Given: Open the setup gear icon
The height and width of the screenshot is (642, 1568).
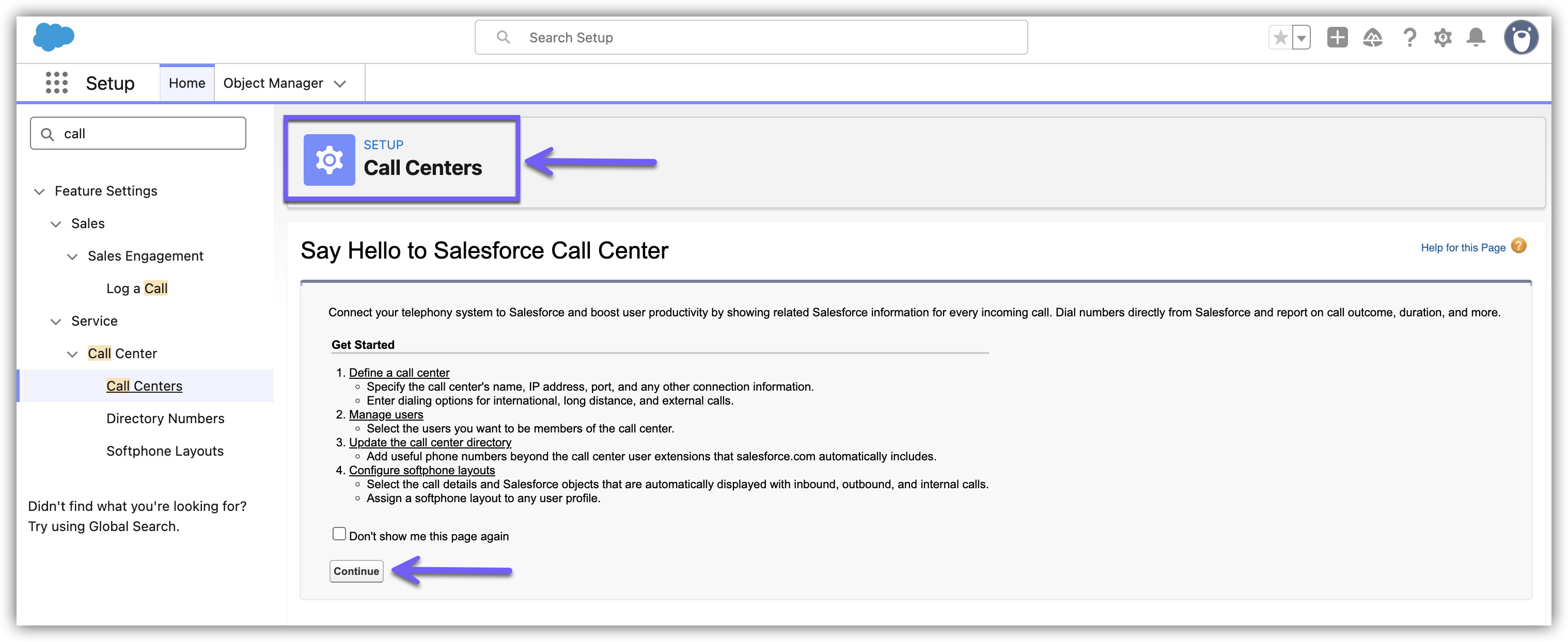Looking at the screenshot, I should coord(1442,38).
